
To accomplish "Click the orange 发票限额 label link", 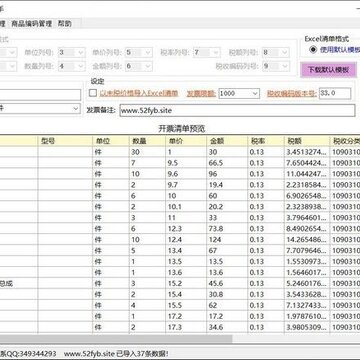I will (201, 94).
